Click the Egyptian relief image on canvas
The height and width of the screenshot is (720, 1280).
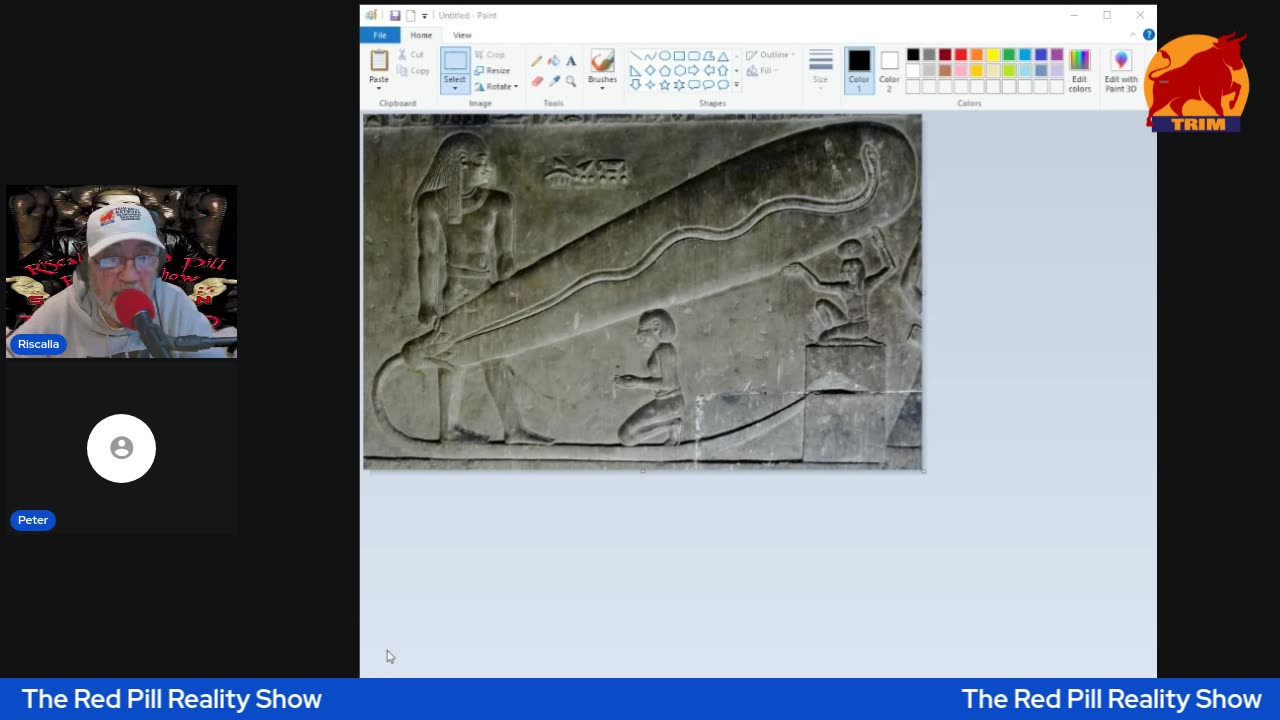[x=642, y=291]
